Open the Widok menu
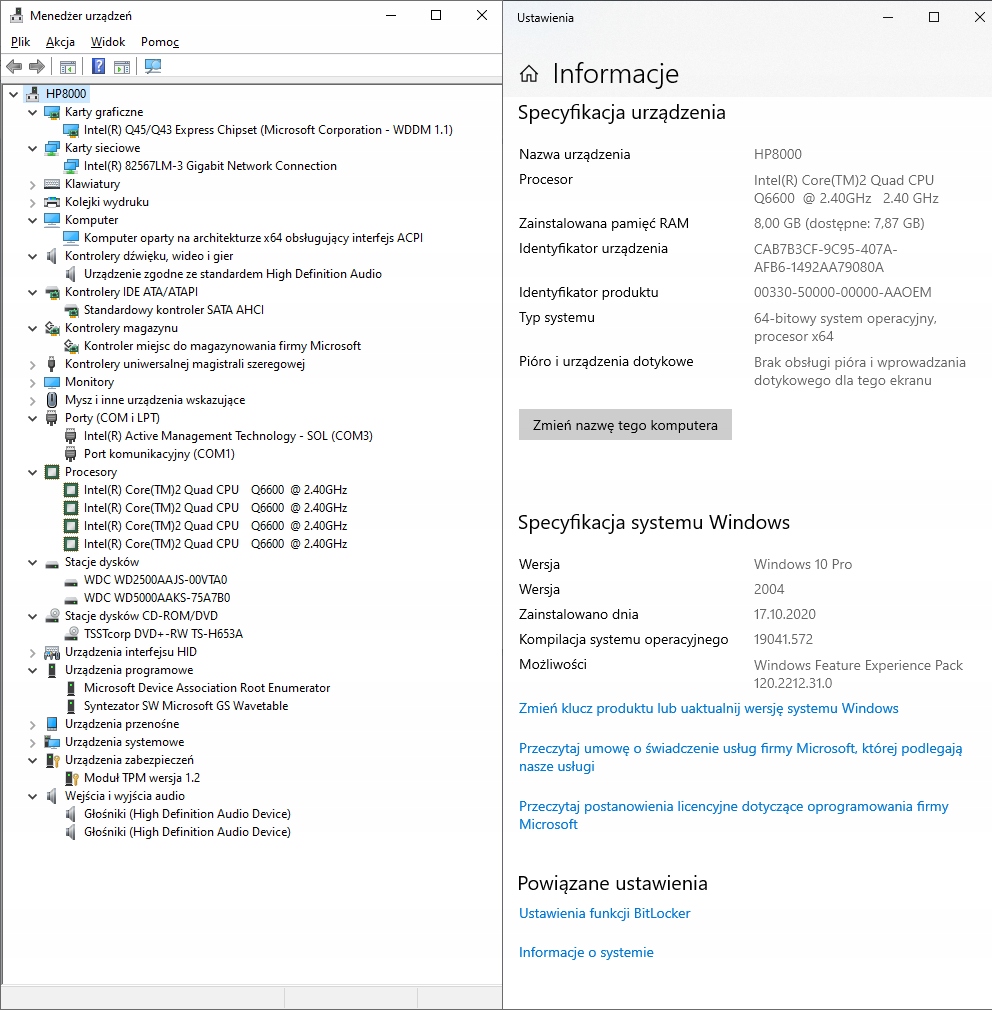Viewport: 992px width, 1010px height. pyautogui.click(x=108, y=42)
